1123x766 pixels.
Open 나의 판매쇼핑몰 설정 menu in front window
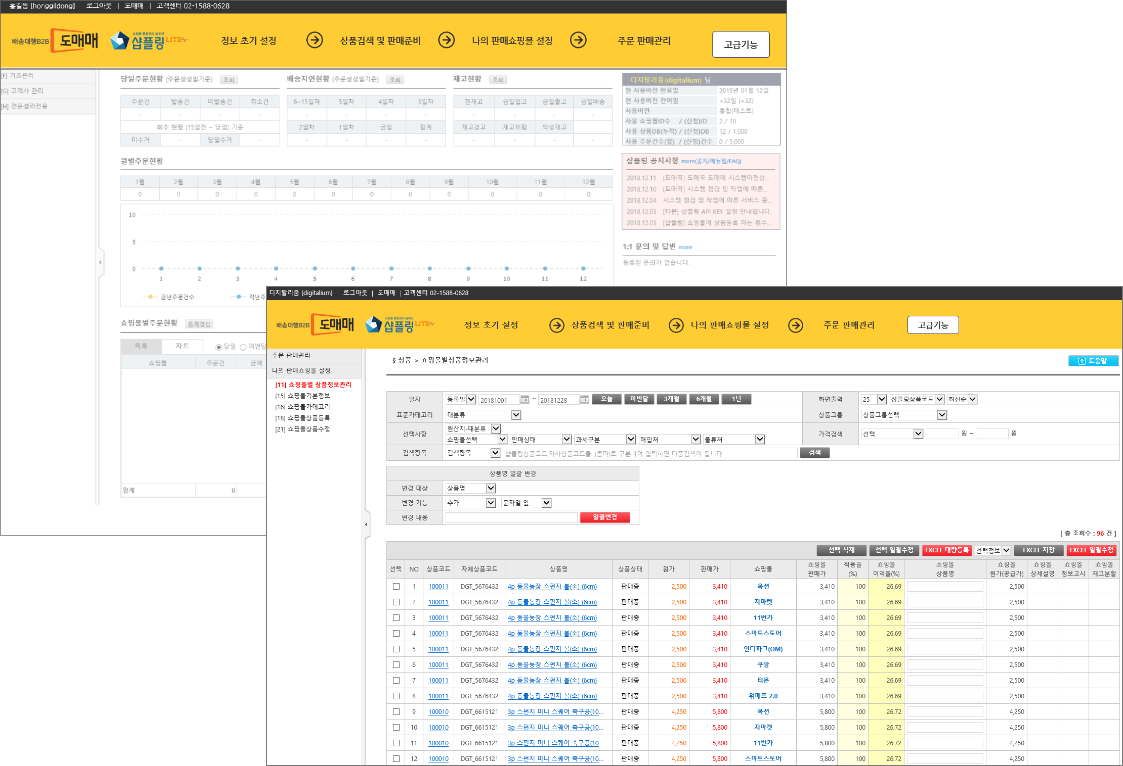point(730,325)
